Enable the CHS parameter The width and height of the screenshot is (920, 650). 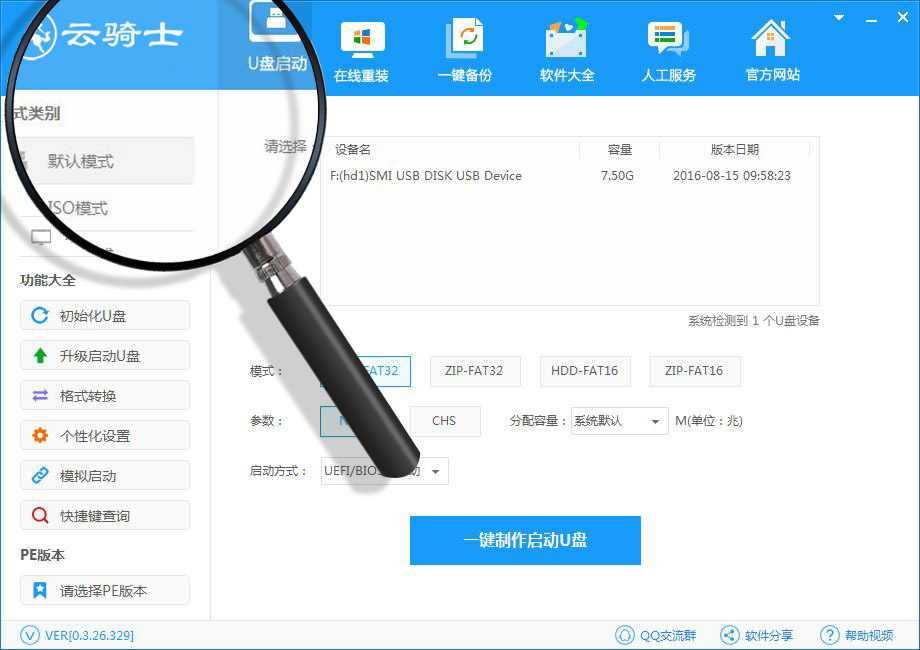tap(444, 421)
